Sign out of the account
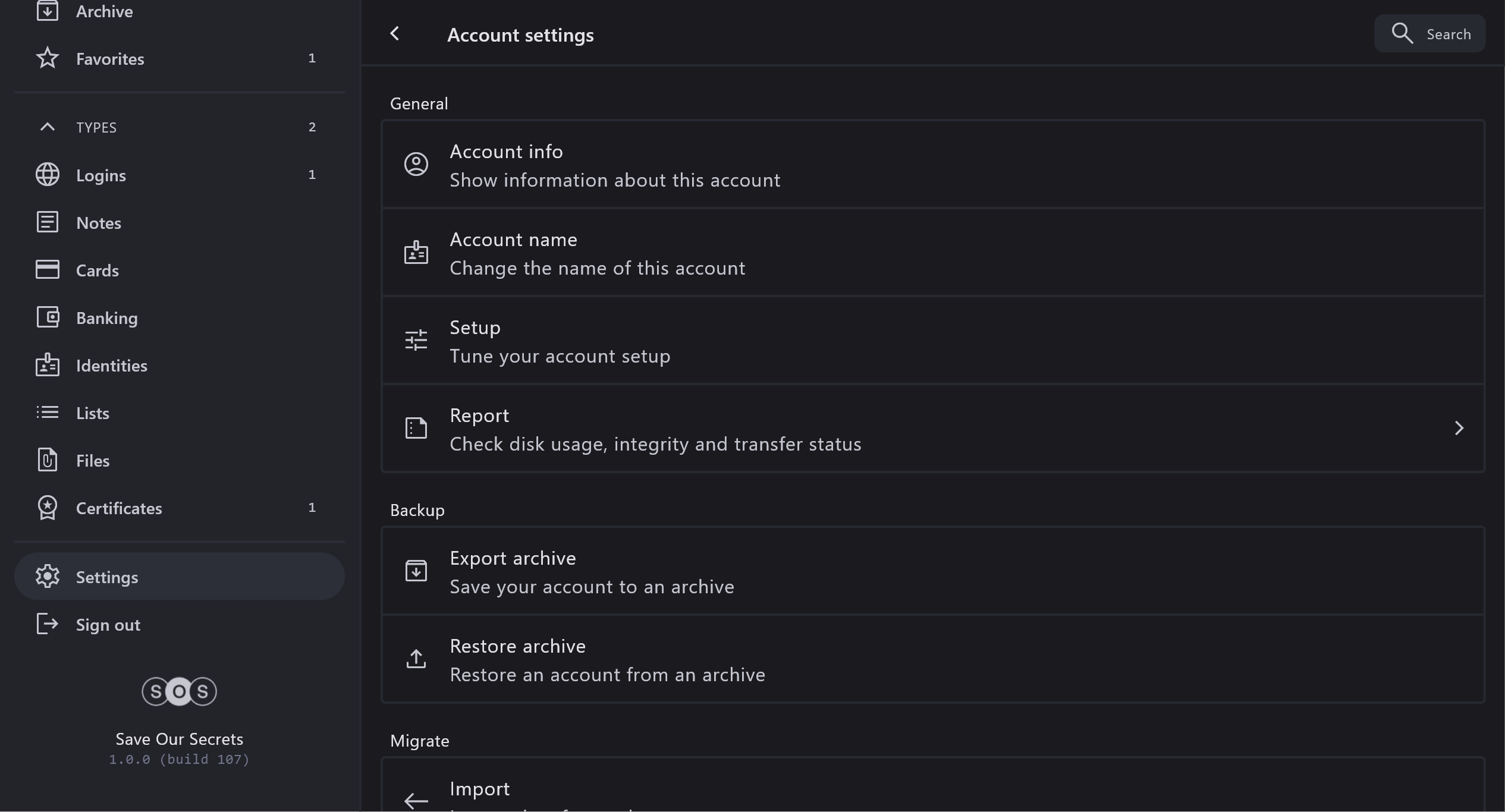The width and height of the screenshot is (1505, 812). point(108,625)
